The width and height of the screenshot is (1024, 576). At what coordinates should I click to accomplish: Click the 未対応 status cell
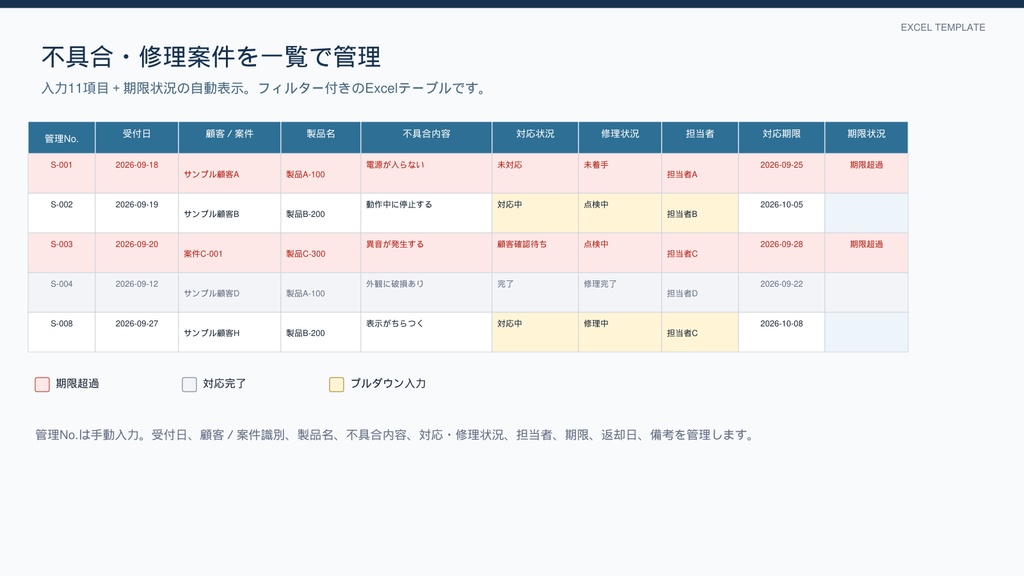coord(535,174)
